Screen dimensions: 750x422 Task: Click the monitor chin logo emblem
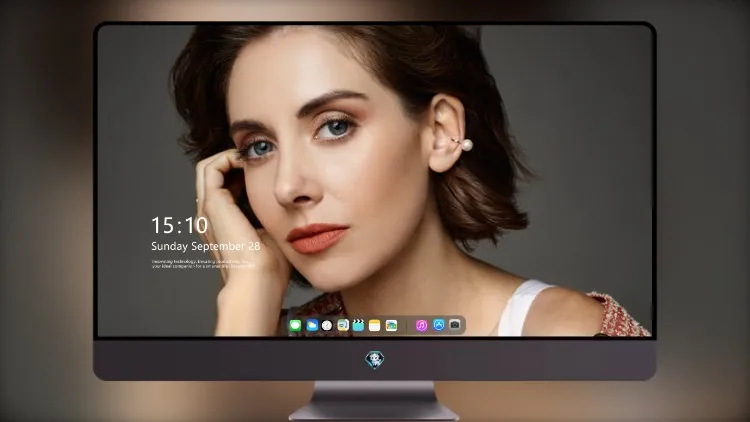375,359
